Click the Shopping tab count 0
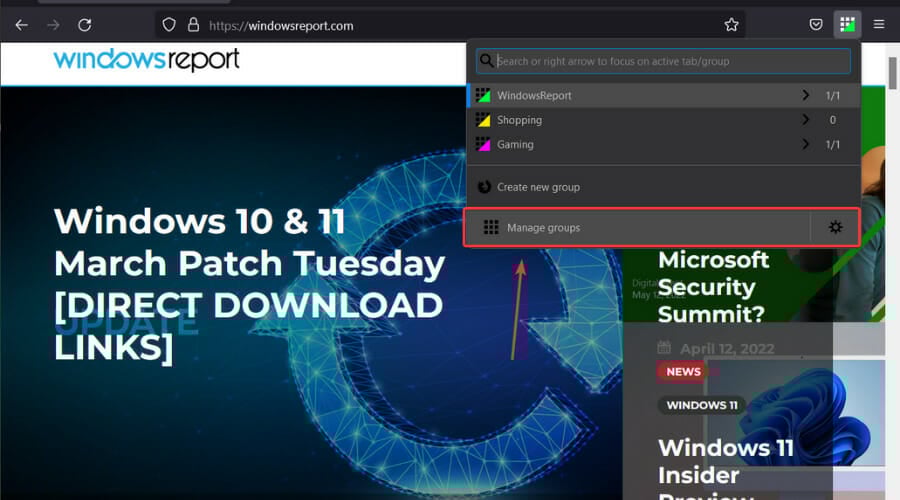Screen dimensions: 900x500 tap(832, 120)
